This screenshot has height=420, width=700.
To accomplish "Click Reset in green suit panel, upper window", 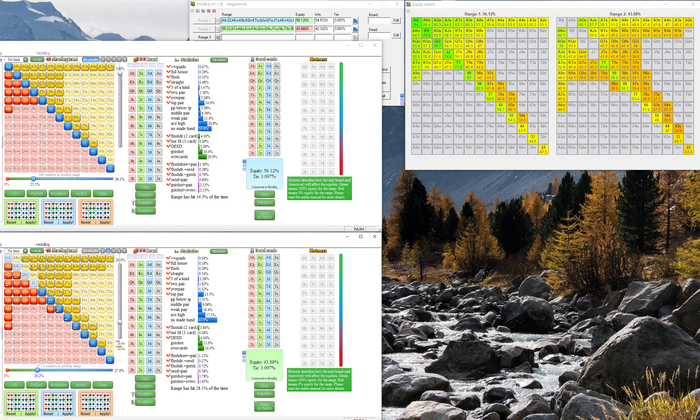I will click(11, 222).
